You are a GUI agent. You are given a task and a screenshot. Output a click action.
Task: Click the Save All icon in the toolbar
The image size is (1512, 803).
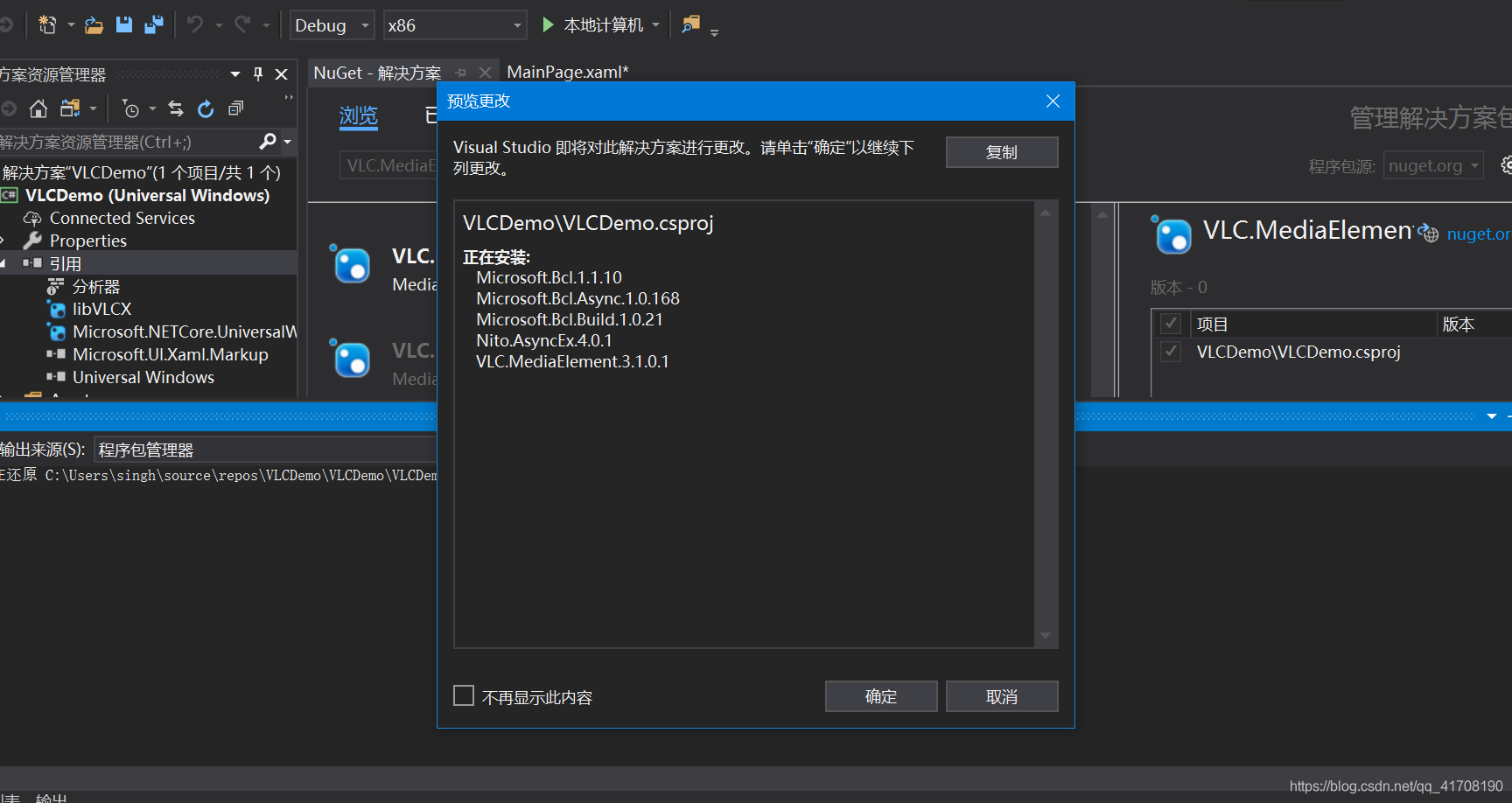coord(154,24)
